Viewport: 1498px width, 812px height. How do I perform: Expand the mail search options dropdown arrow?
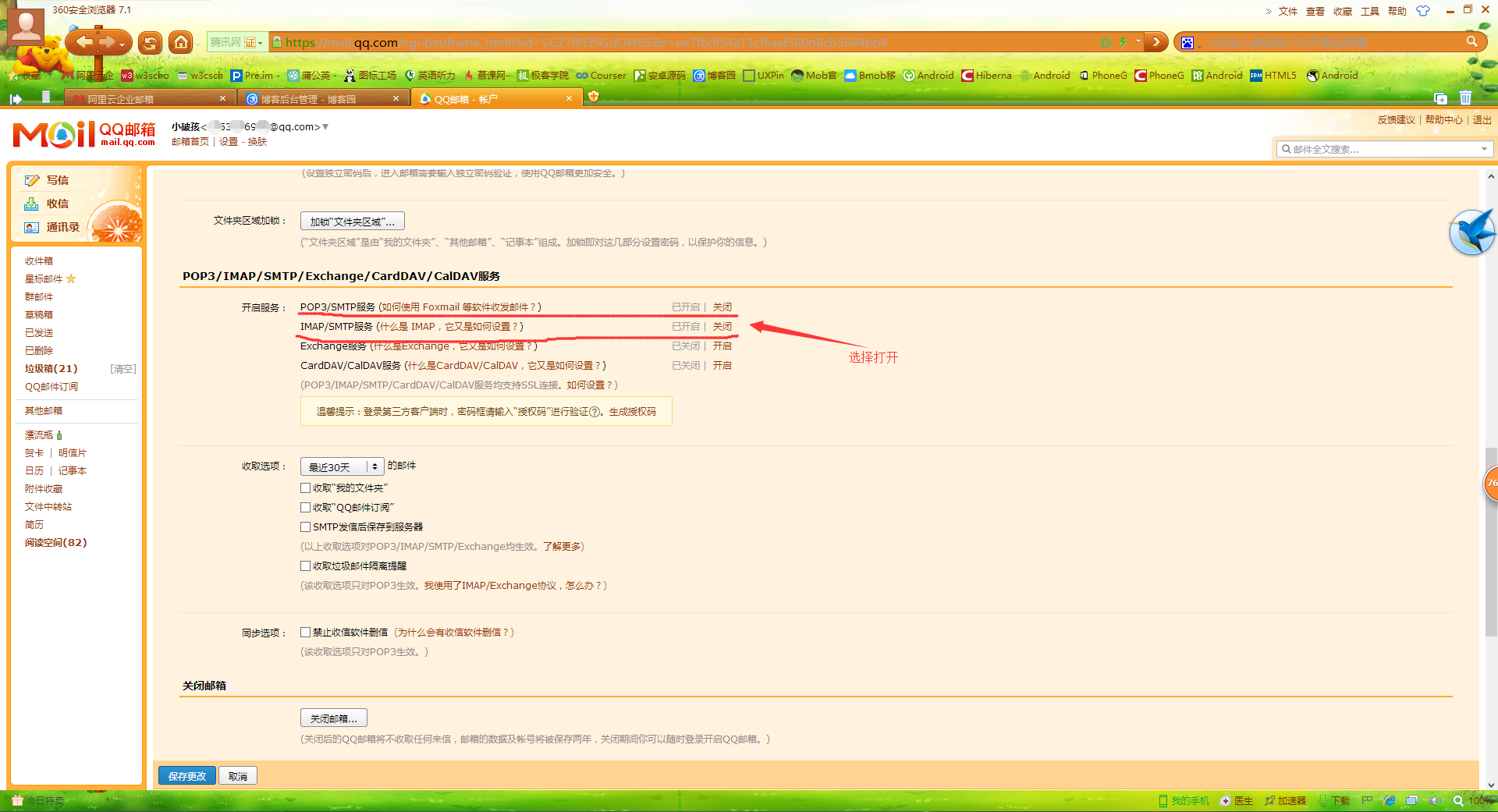(x=1484, y=149)
